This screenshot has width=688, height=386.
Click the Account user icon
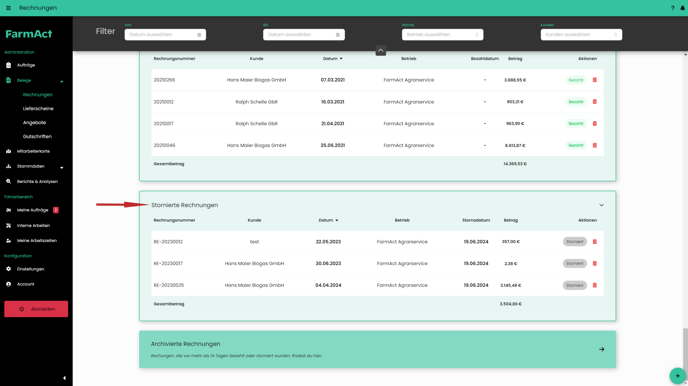point(8,284)
